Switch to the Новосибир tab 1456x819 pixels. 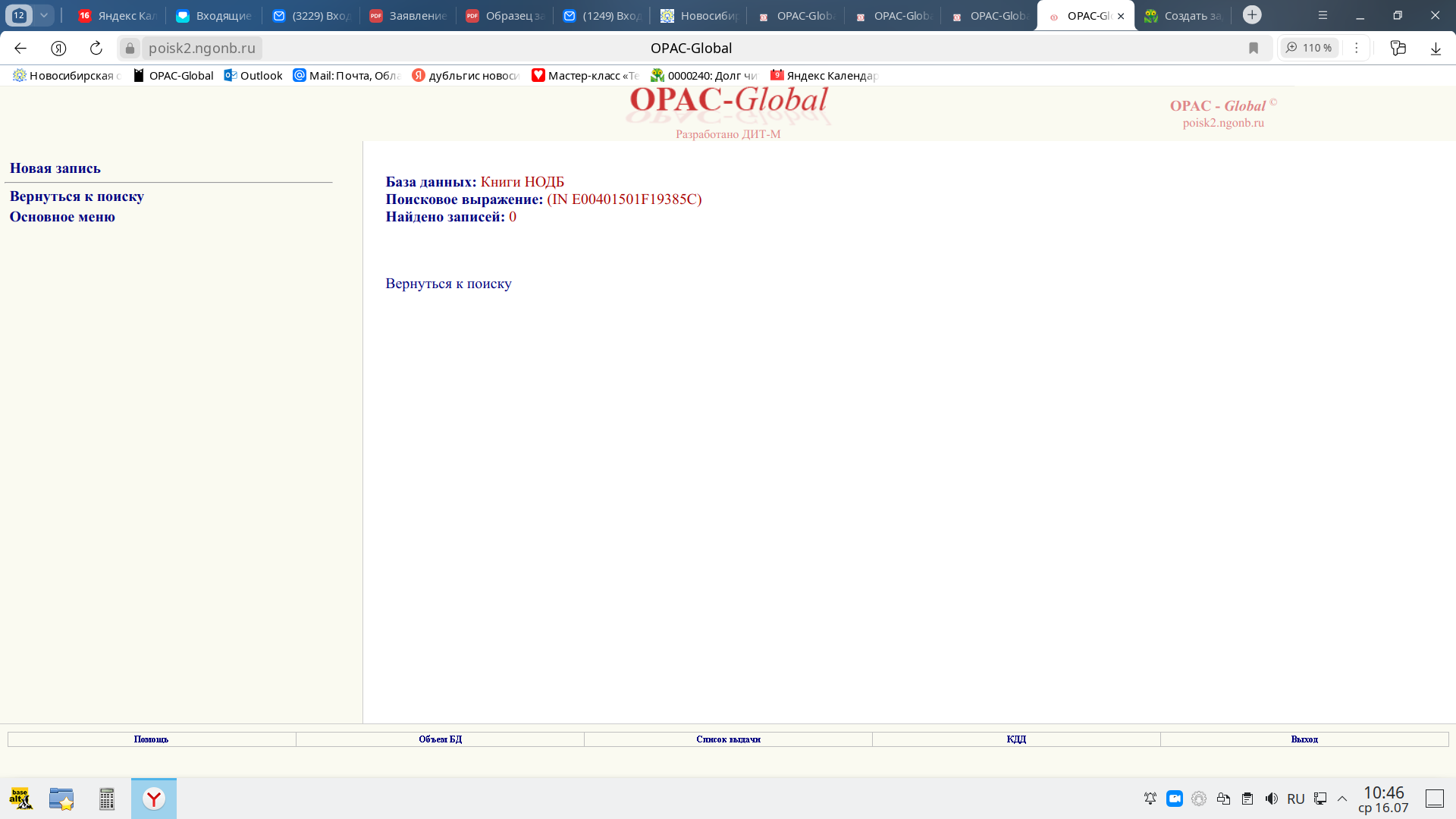(698, 15)
